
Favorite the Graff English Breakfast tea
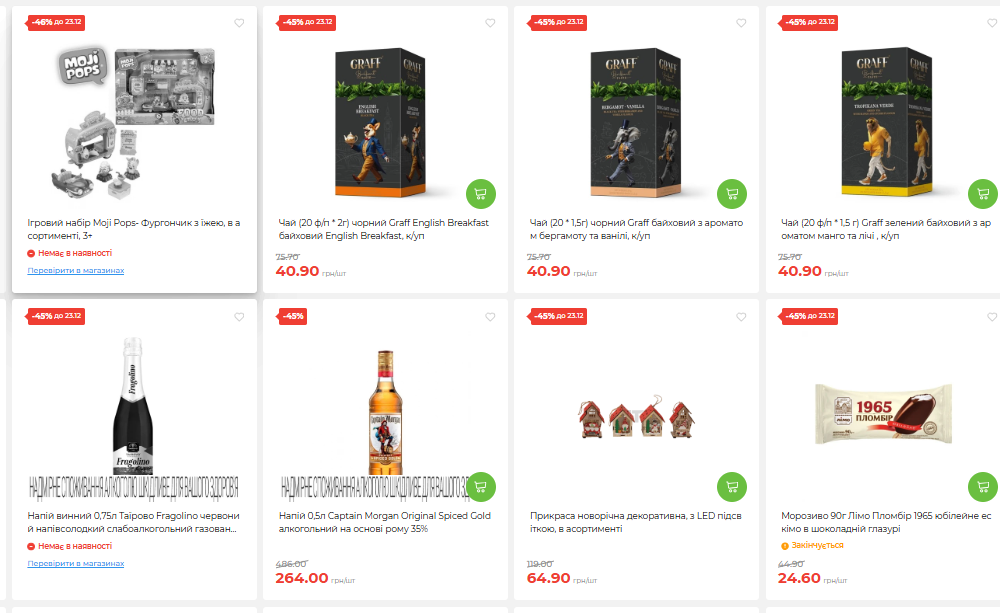[490, 23]
